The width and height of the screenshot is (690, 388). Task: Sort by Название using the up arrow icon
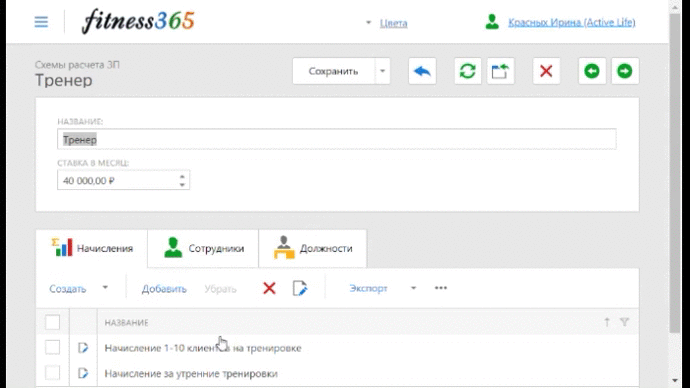click(607, 322)
